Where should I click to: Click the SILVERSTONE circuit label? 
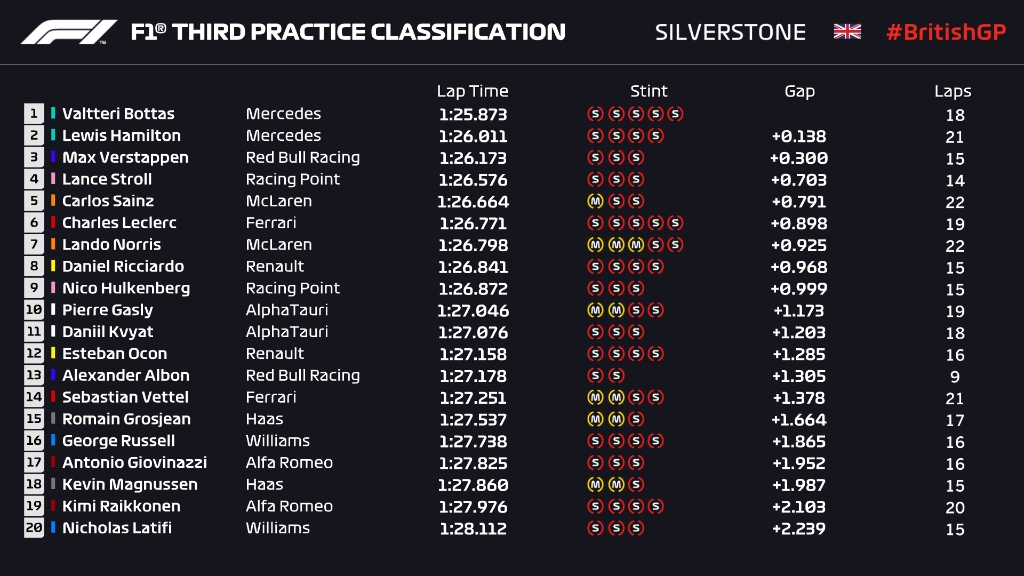coord(730,32)
